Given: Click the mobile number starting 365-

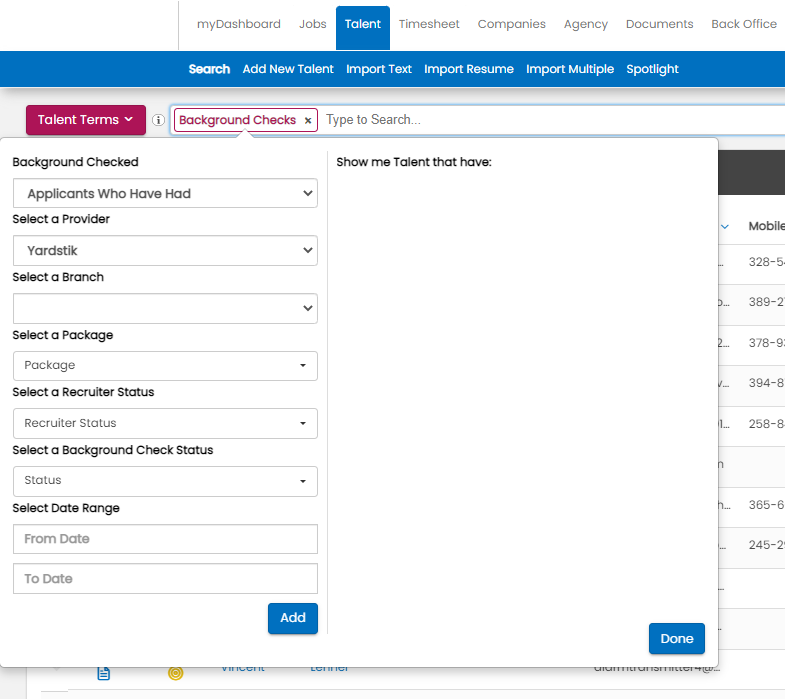Looking at the screenshot, I should 766,505.
